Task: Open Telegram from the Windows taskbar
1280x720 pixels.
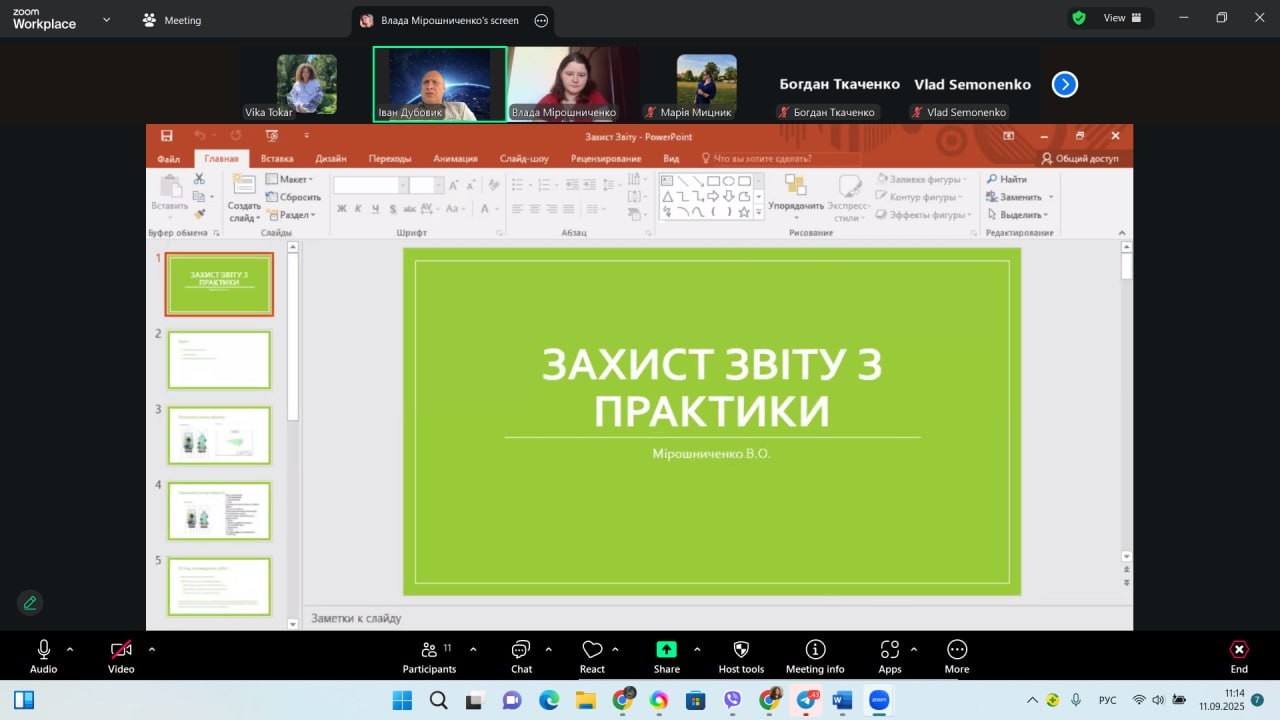Action: (805, 700)
